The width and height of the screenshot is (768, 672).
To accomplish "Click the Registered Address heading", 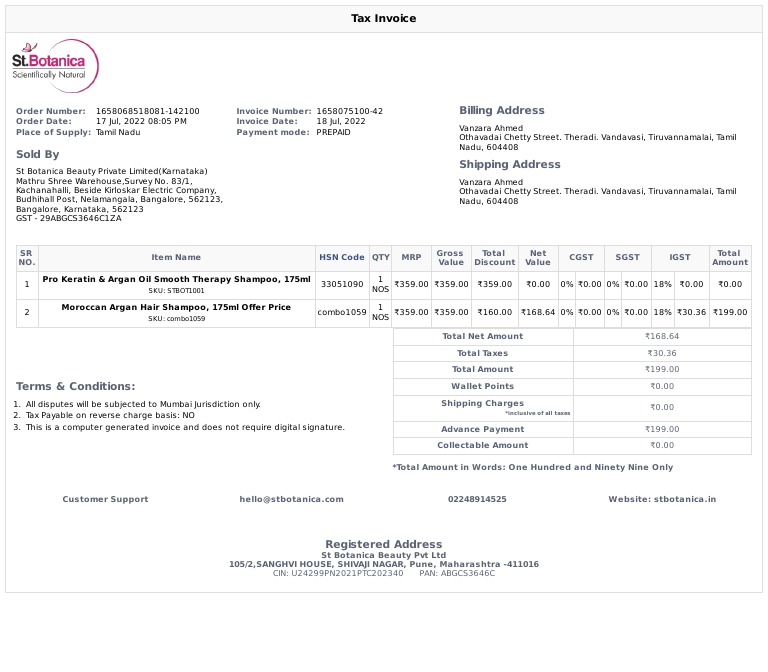I will point(383,545).
